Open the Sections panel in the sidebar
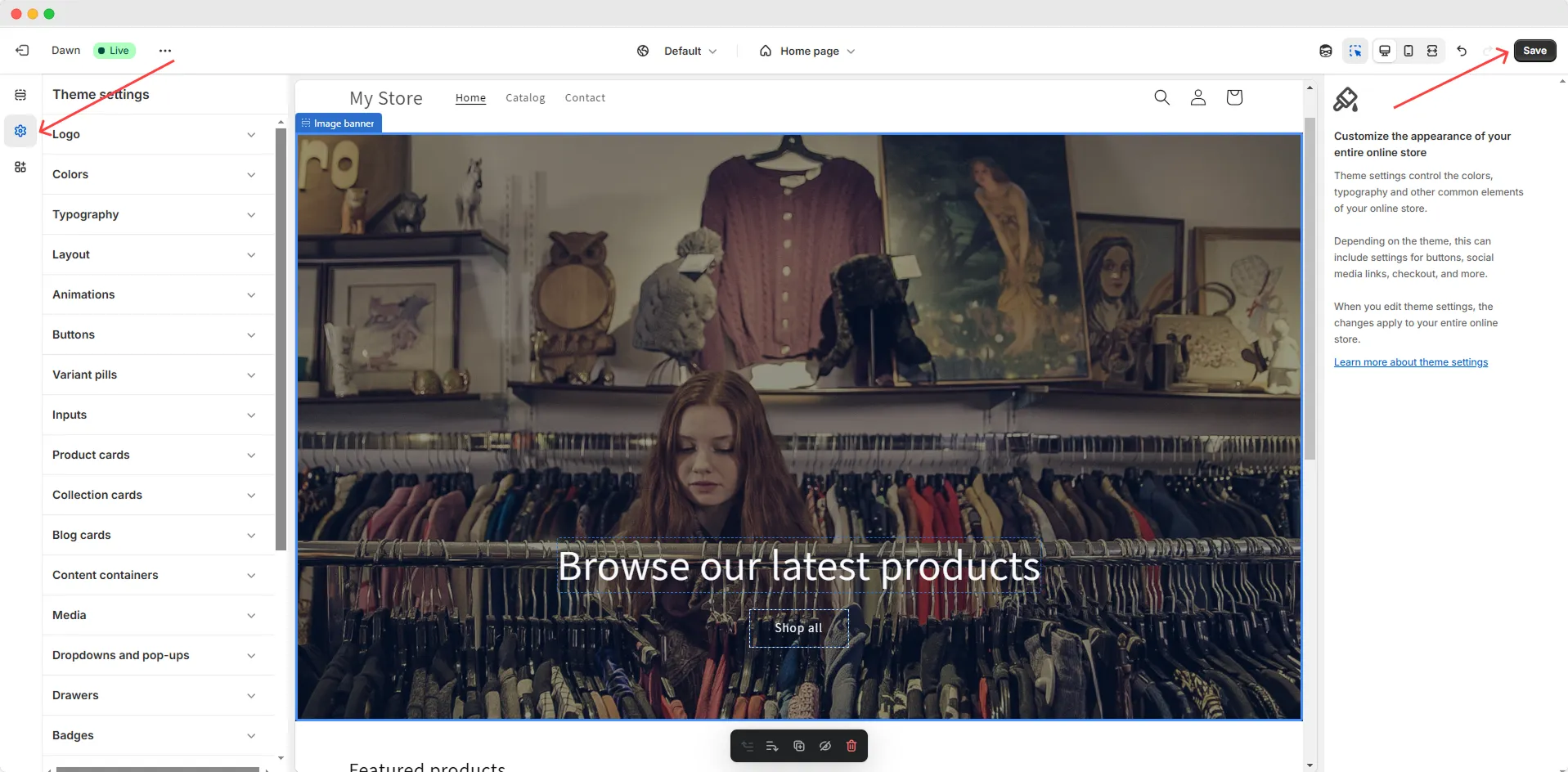The height and width of the screenshot is (772, 1568). (20, 94)
